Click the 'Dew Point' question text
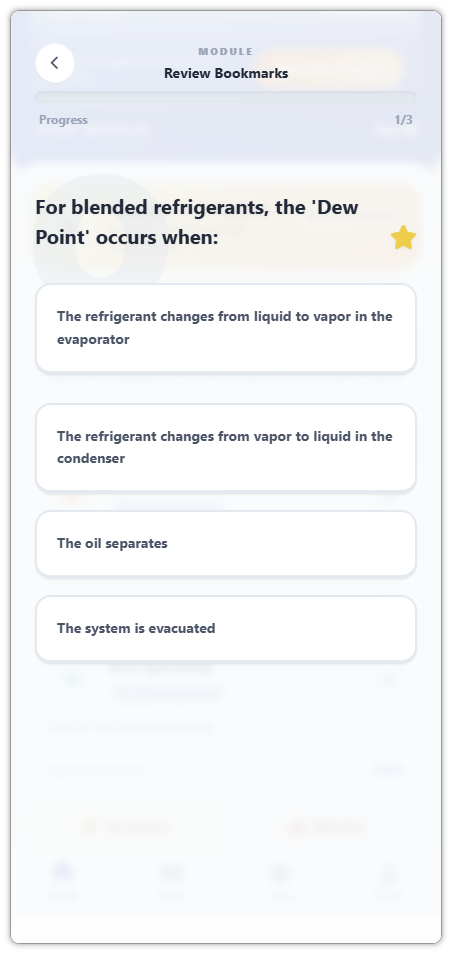 click(x=197, y=222)
